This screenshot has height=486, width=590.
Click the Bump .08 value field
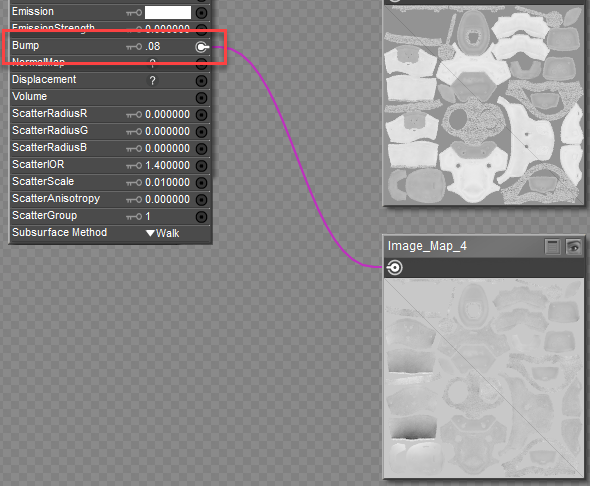(x=153, y=47)
